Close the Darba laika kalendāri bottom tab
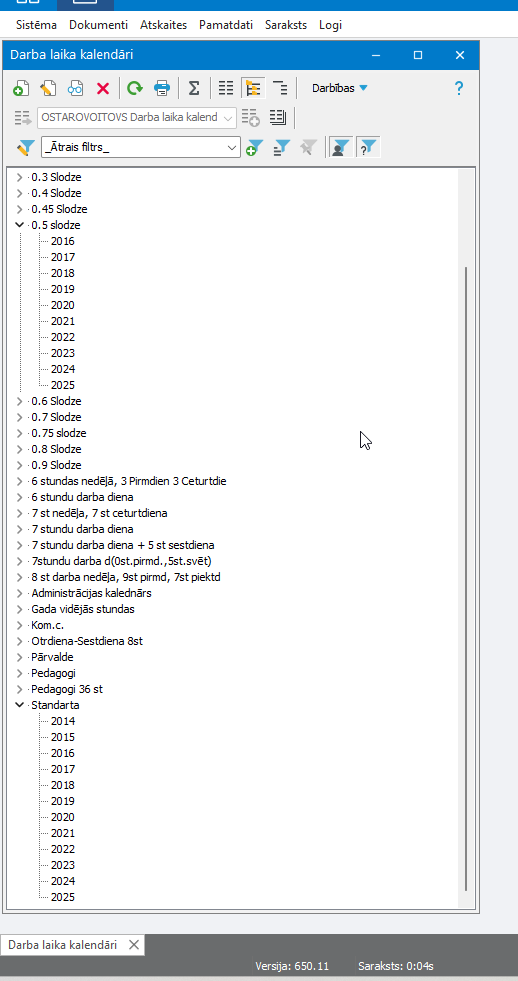518x981 pixels. pos(134,945)
